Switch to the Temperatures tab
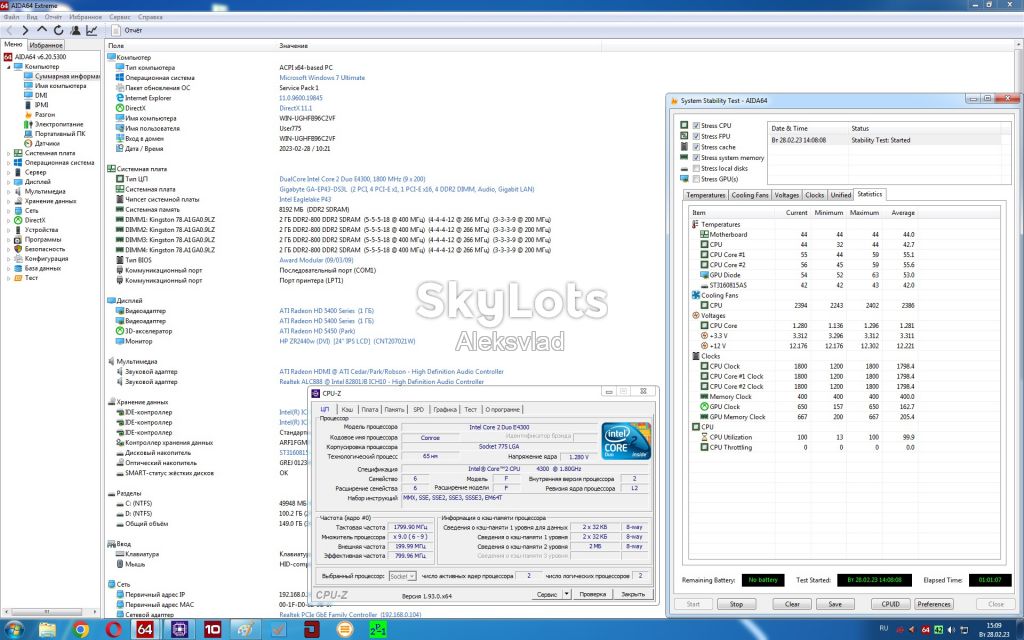 point(705,195)
